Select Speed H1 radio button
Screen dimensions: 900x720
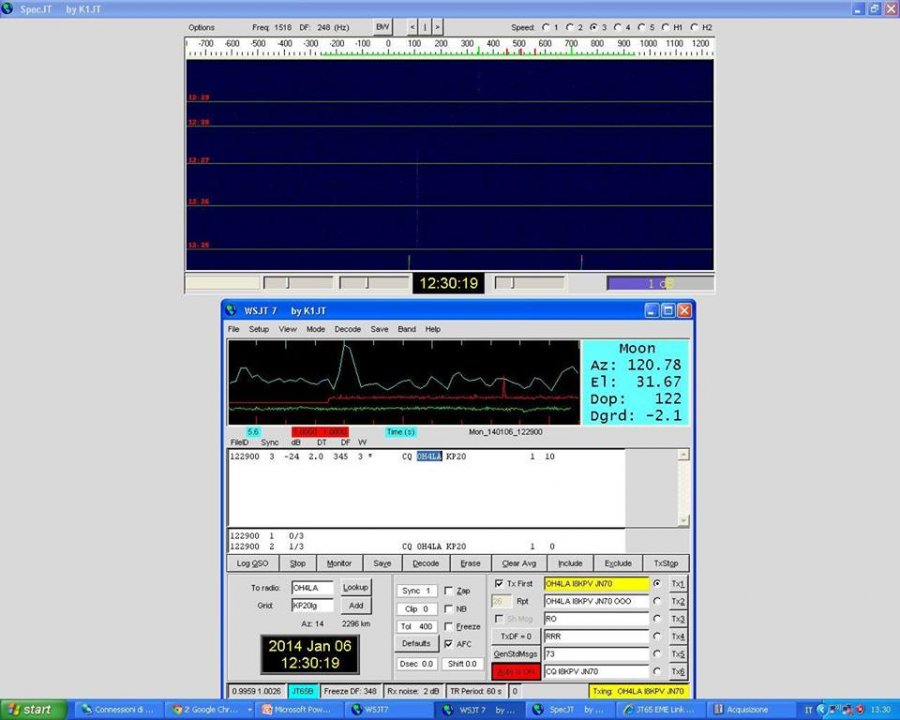coord(666,27)
